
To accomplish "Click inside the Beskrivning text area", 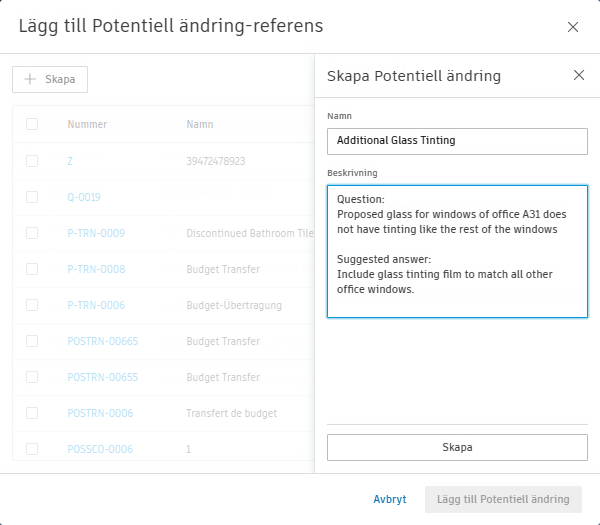I will coord(457,251).
